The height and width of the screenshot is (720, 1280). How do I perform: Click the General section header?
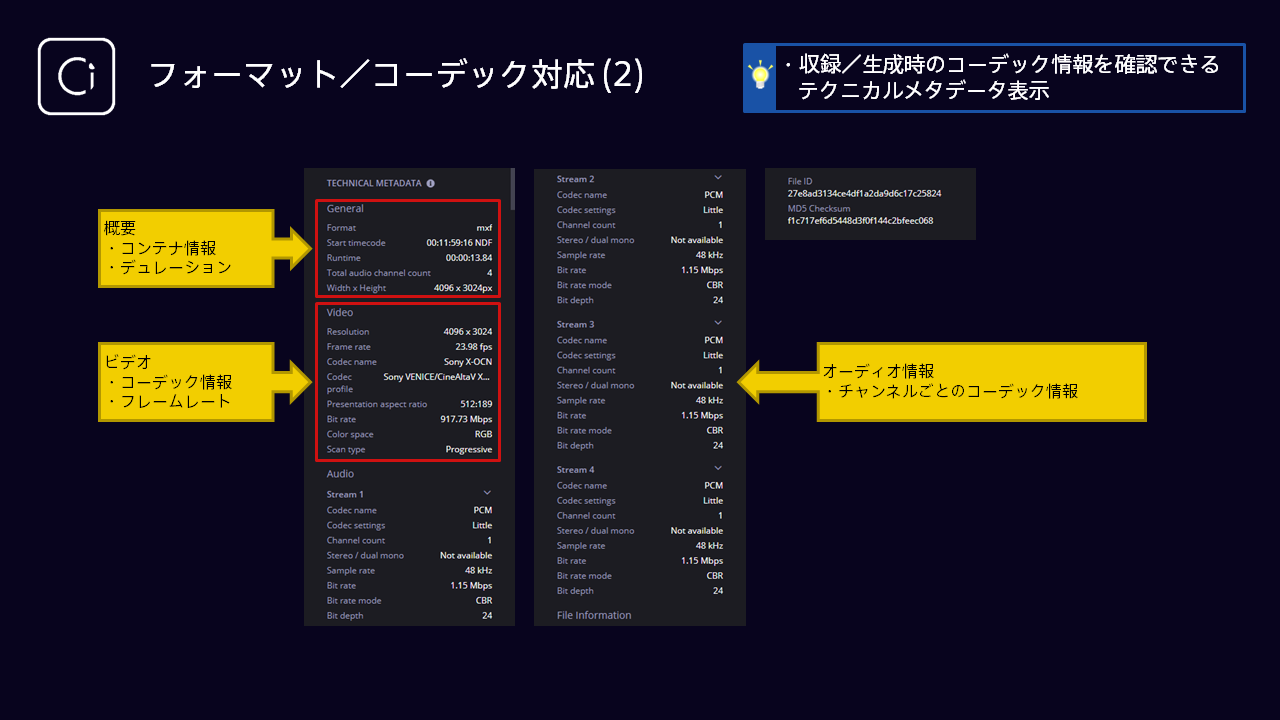(345, 209)
